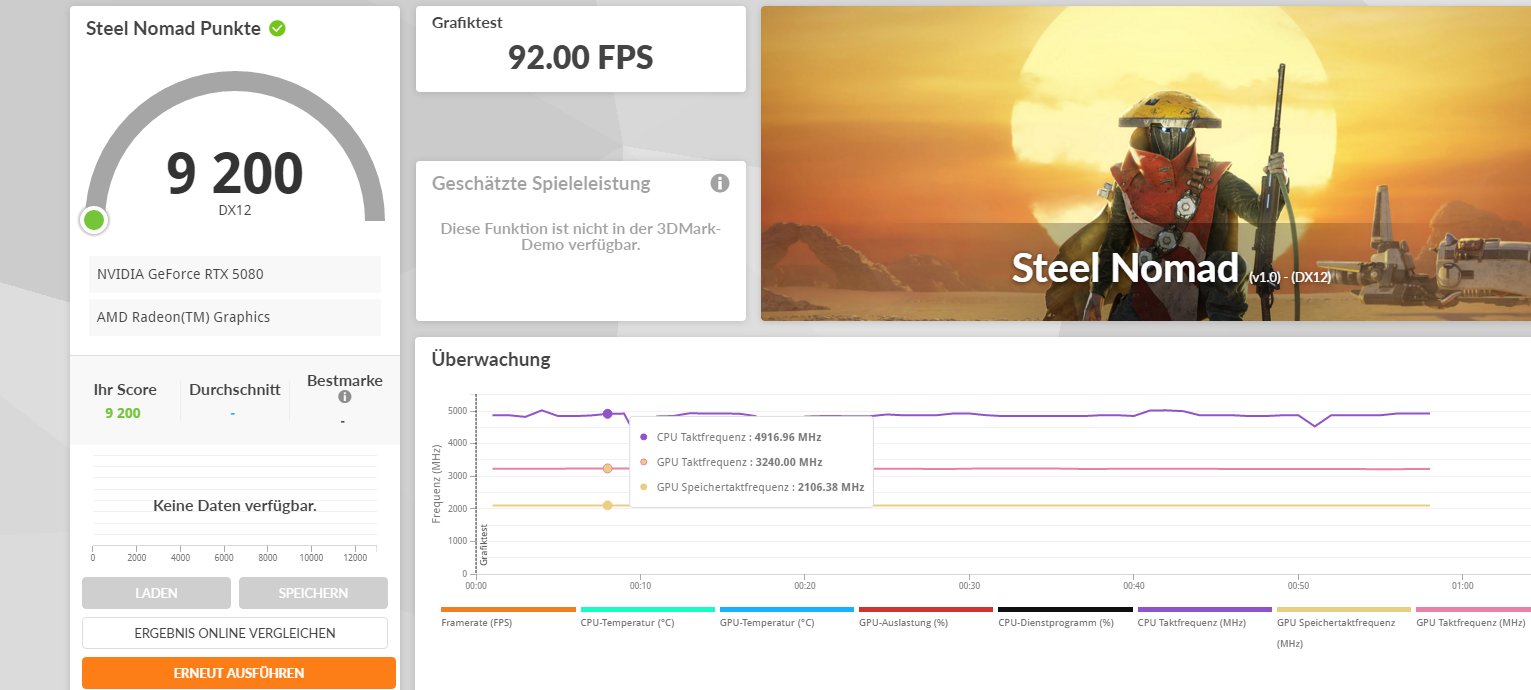Screen dimensions: 1531x690
Task: Click the Keine Daten verfügbar message
Action: [x=235, y=506]
